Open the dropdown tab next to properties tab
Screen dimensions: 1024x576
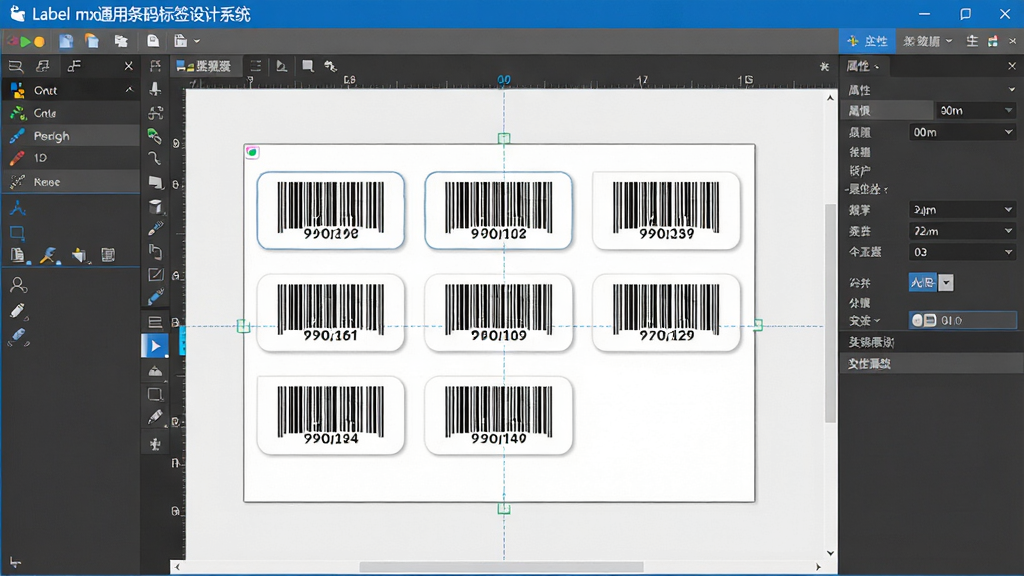(928, 41)
